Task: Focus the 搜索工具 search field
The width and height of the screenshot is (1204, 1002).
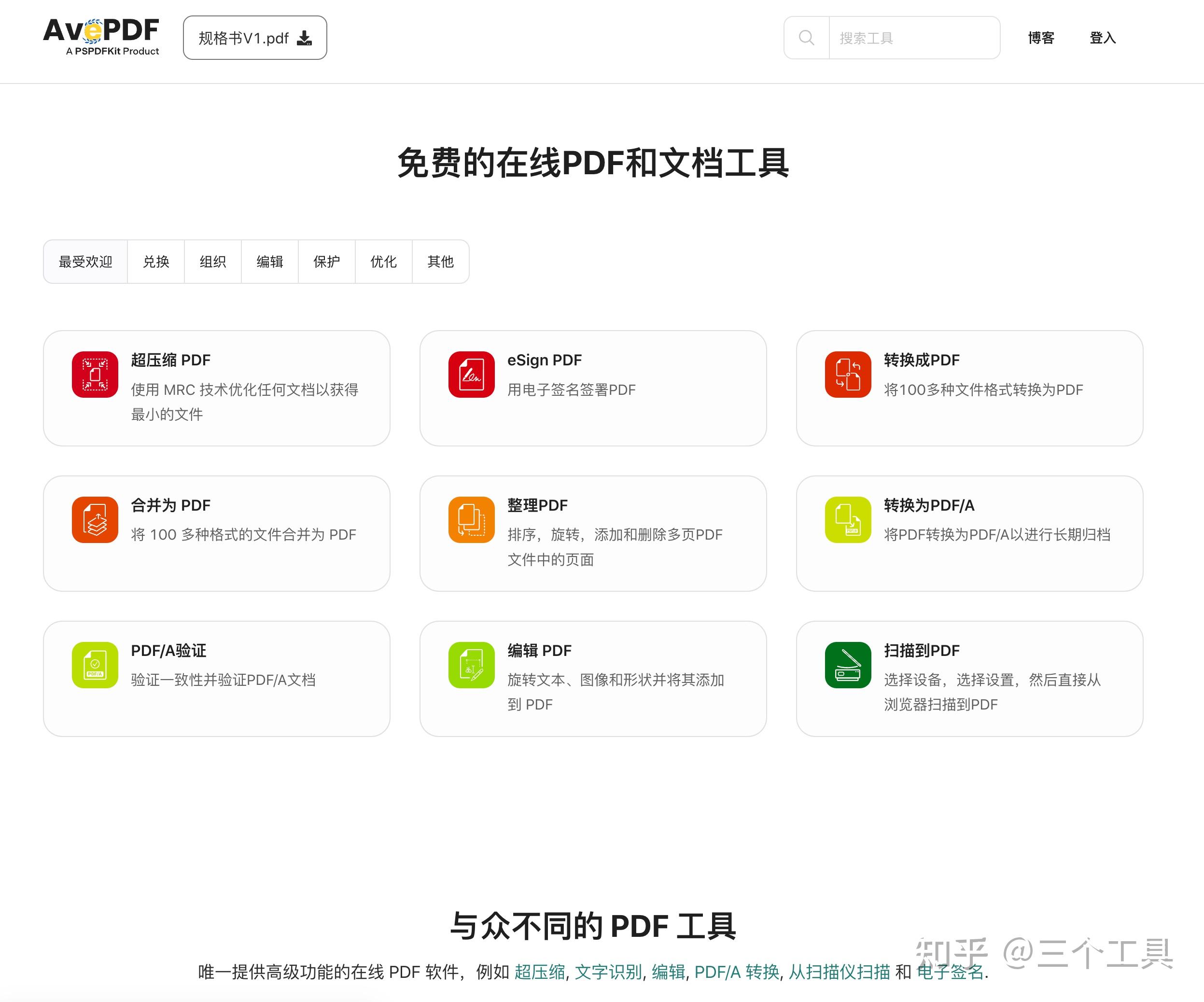Action: pos(914,38)
